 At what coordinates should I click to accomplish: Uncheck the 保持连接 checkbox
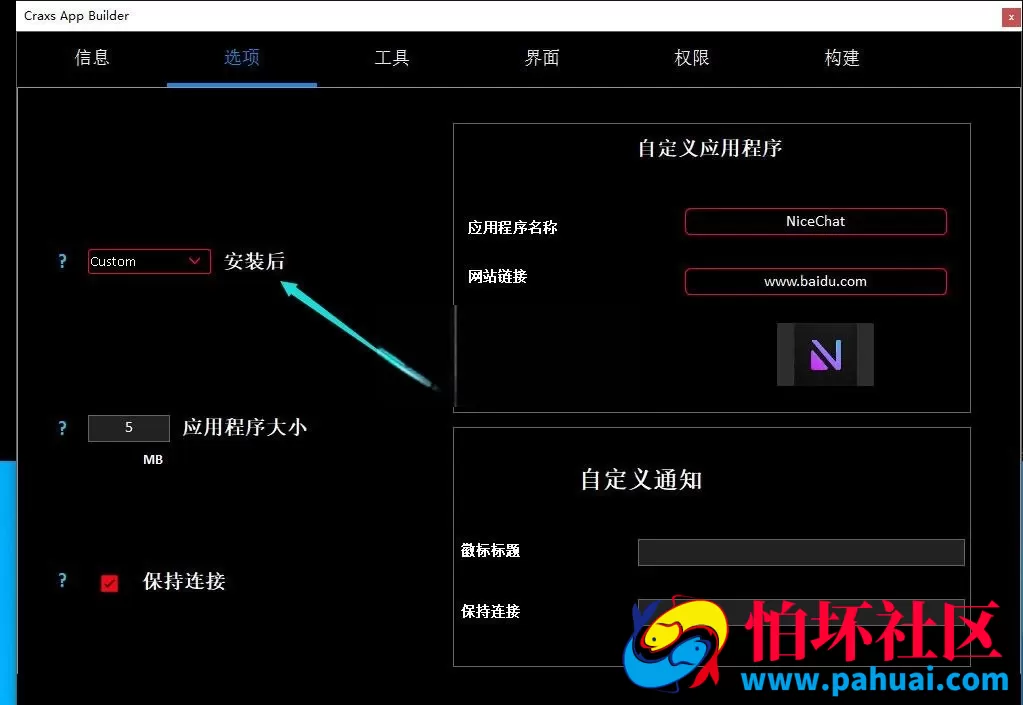(x=110, y=581)
